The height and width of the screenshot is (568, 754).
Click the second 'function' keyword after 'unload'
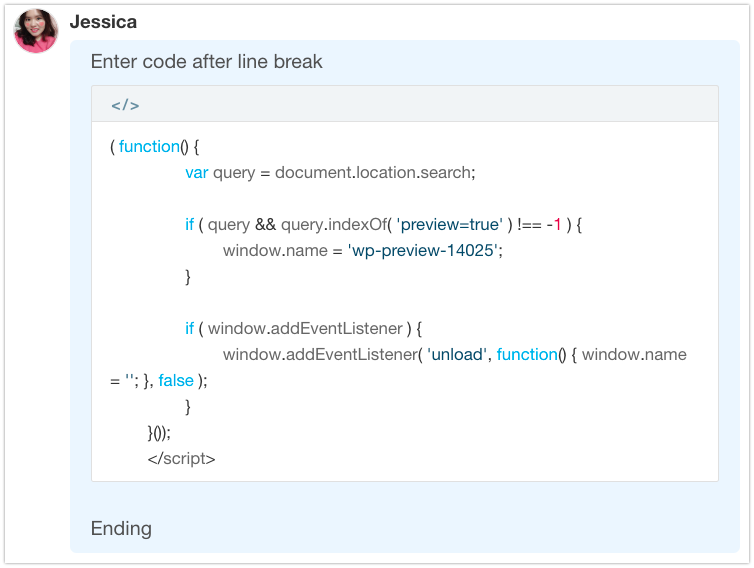pyautogui.click(x=527, y=355)
